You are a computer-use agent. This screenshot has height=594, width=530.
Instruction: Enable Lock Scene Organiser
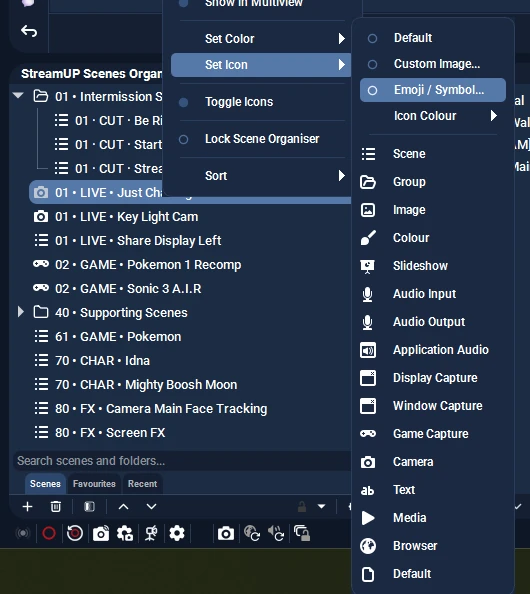coord(261,139)
